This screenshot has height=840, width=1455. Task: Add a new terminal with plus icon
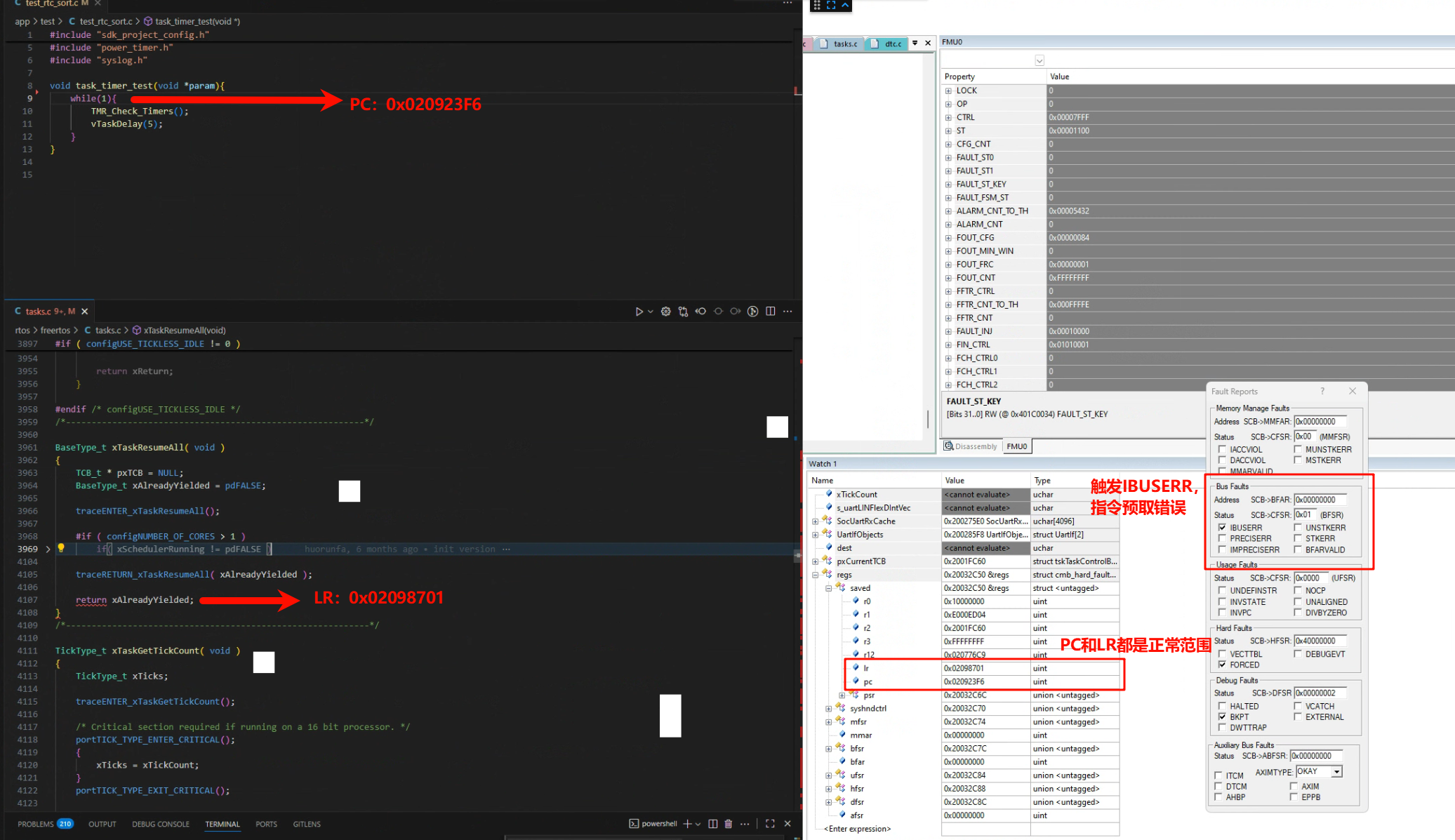[x=688, y=824]
